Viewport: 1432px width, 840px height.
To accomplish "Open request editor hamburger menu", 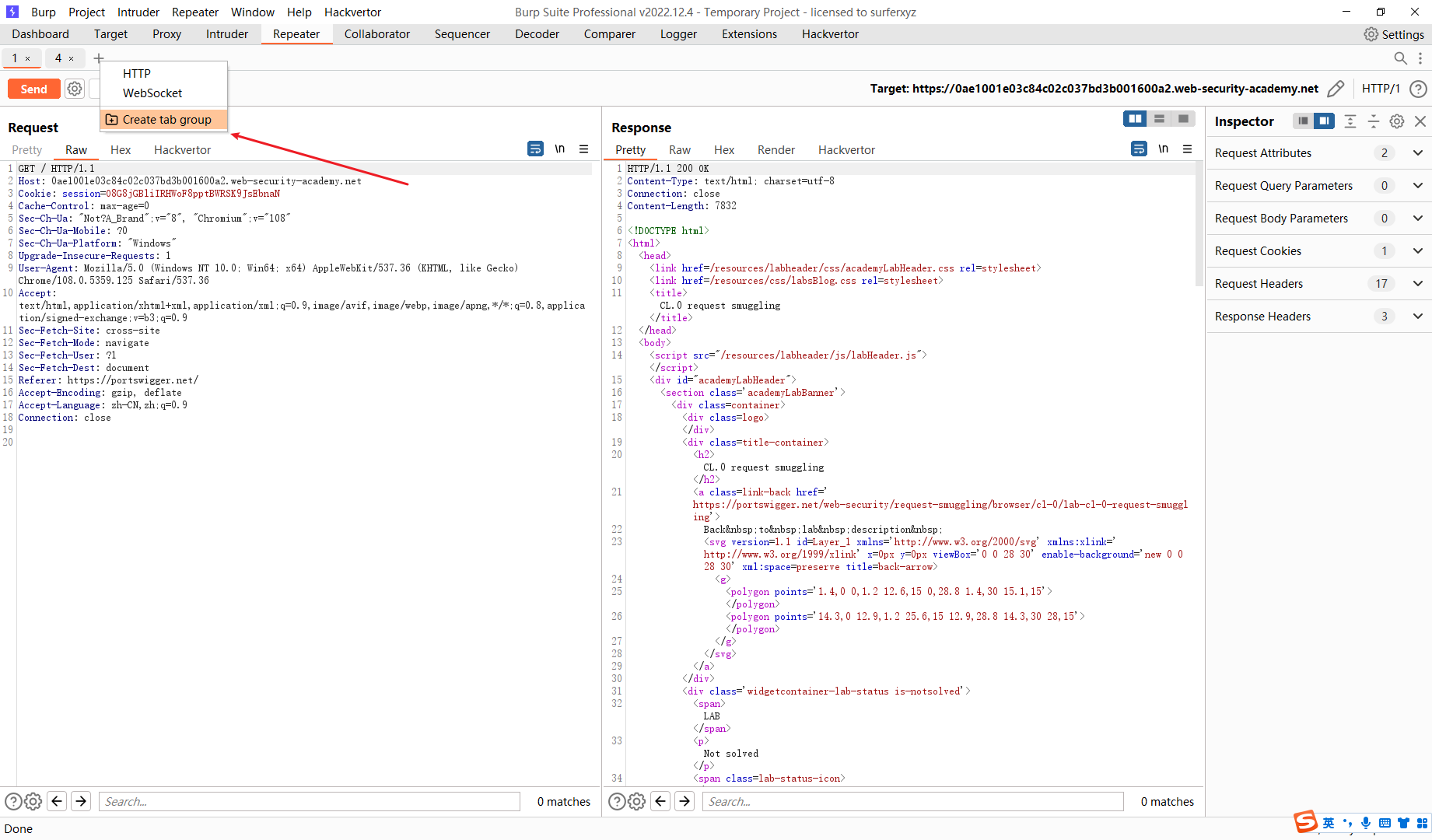I will (584, 149).
